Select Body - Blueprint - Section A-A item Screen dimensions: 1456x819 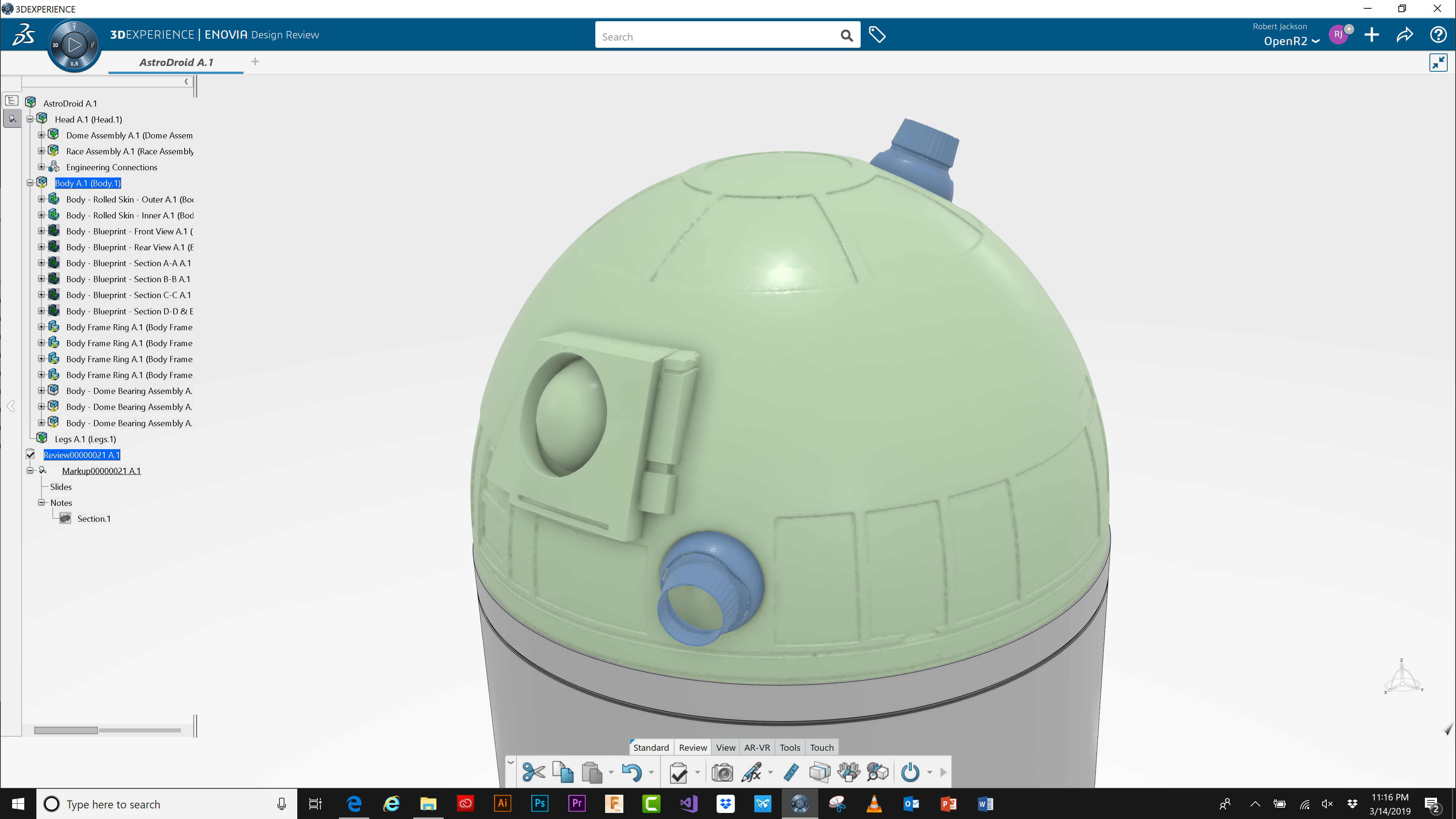point(128,263)
